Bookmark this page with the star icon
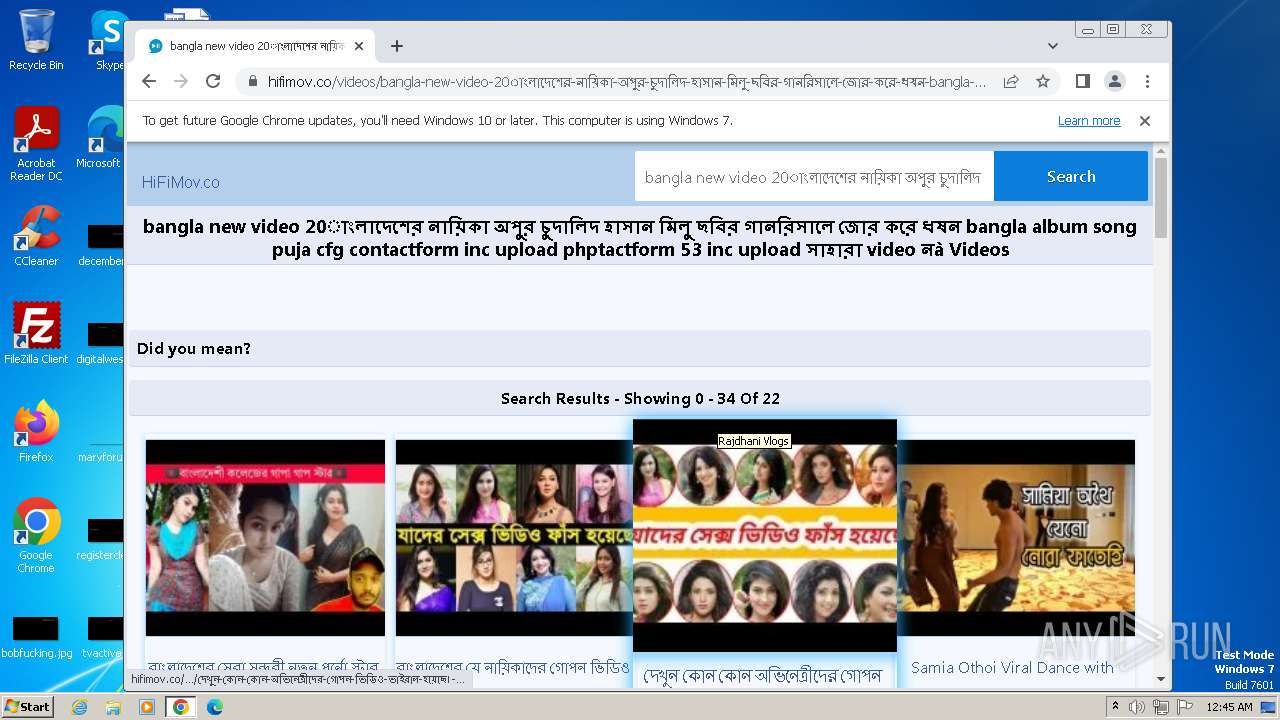Screen dimensions: 1280x720 point(1043,81)
